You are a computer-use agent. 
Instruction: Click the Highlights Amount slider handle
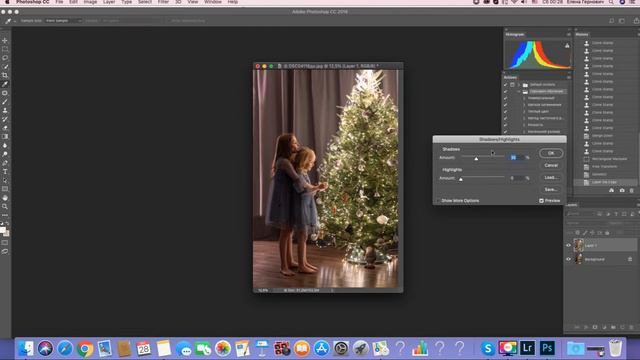(x=461, y=179)
